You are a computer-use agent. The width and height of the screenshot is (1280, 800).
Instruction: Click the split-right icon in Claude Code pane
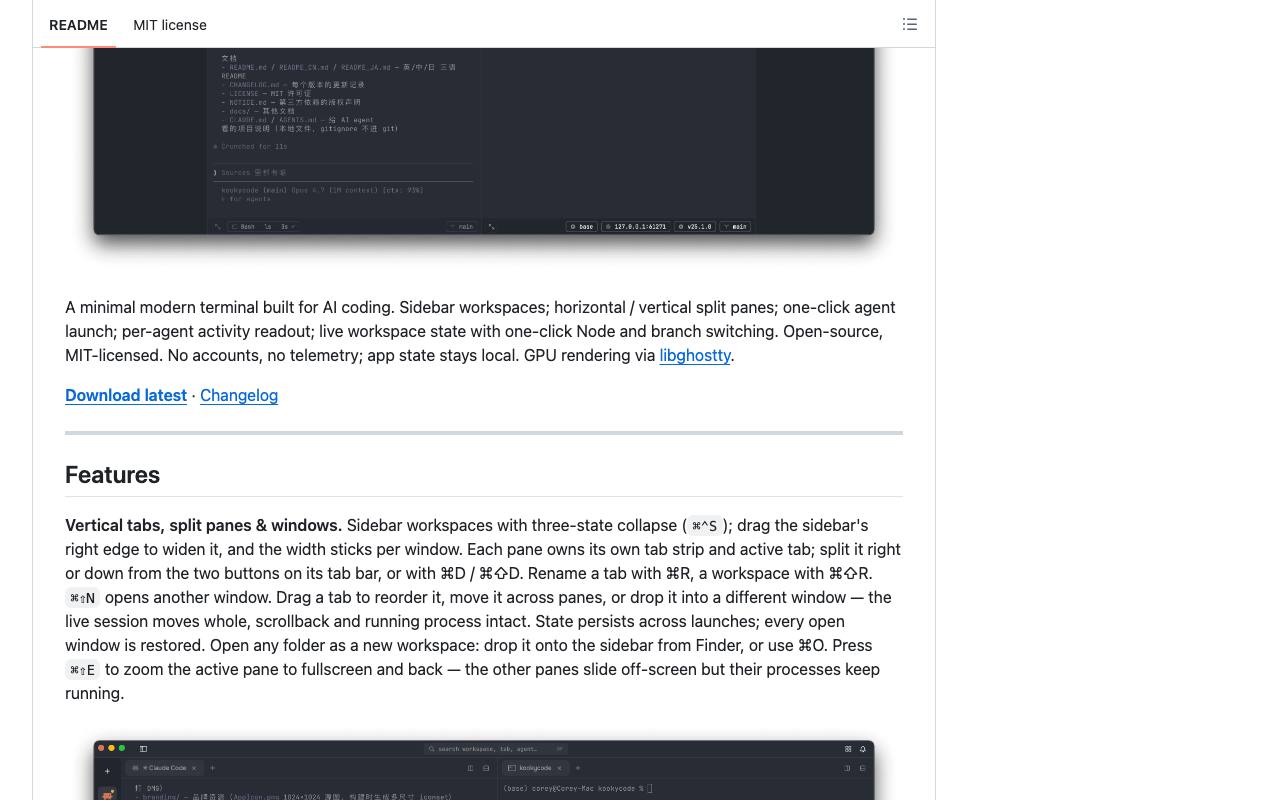470,768
